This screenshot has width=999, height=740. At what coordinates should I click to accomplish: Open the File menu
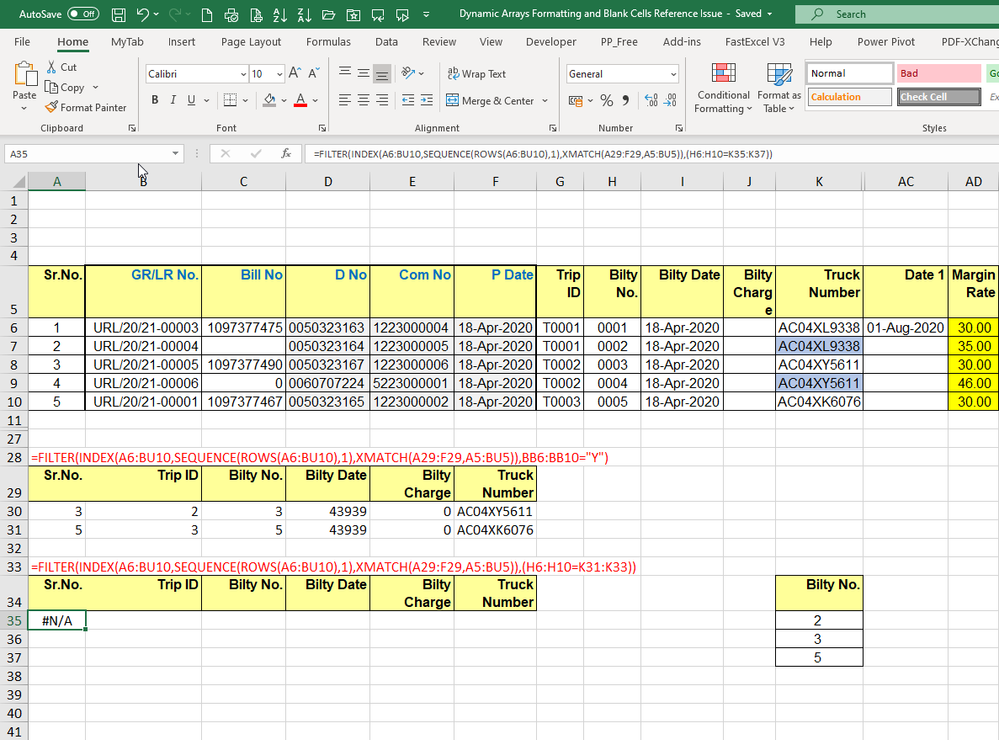coord(22,42)
